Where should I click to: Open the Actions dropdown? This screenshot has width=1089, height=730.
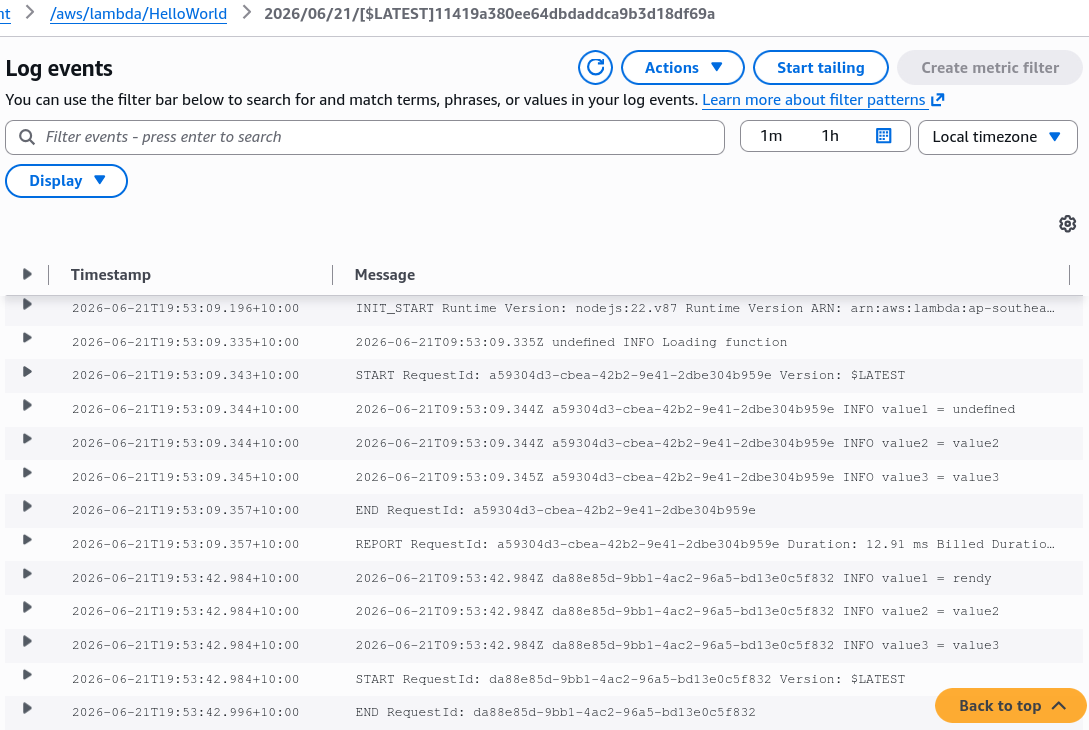[x=683, y=67]
